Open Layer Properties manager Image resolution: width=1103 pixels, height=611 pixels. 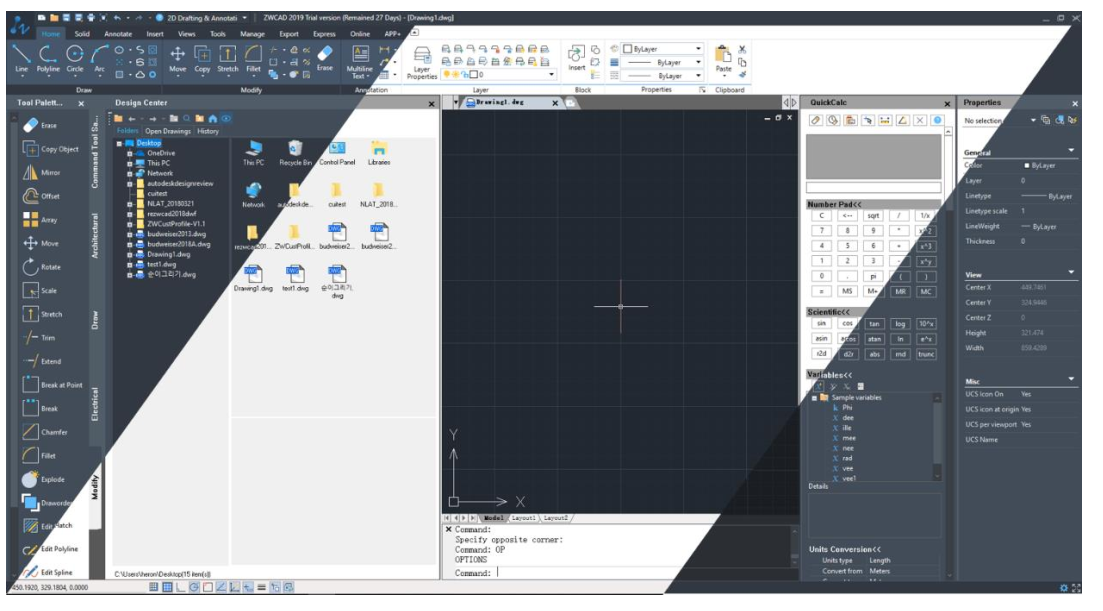tap(422, 63)
